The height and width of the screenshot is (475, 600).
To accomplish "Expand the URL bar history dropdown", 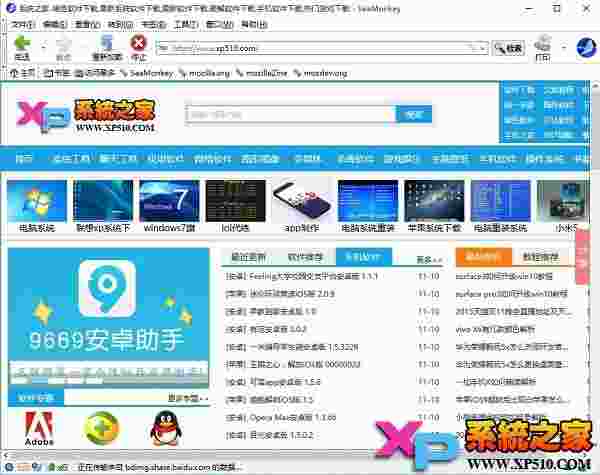I will point(483,48).
